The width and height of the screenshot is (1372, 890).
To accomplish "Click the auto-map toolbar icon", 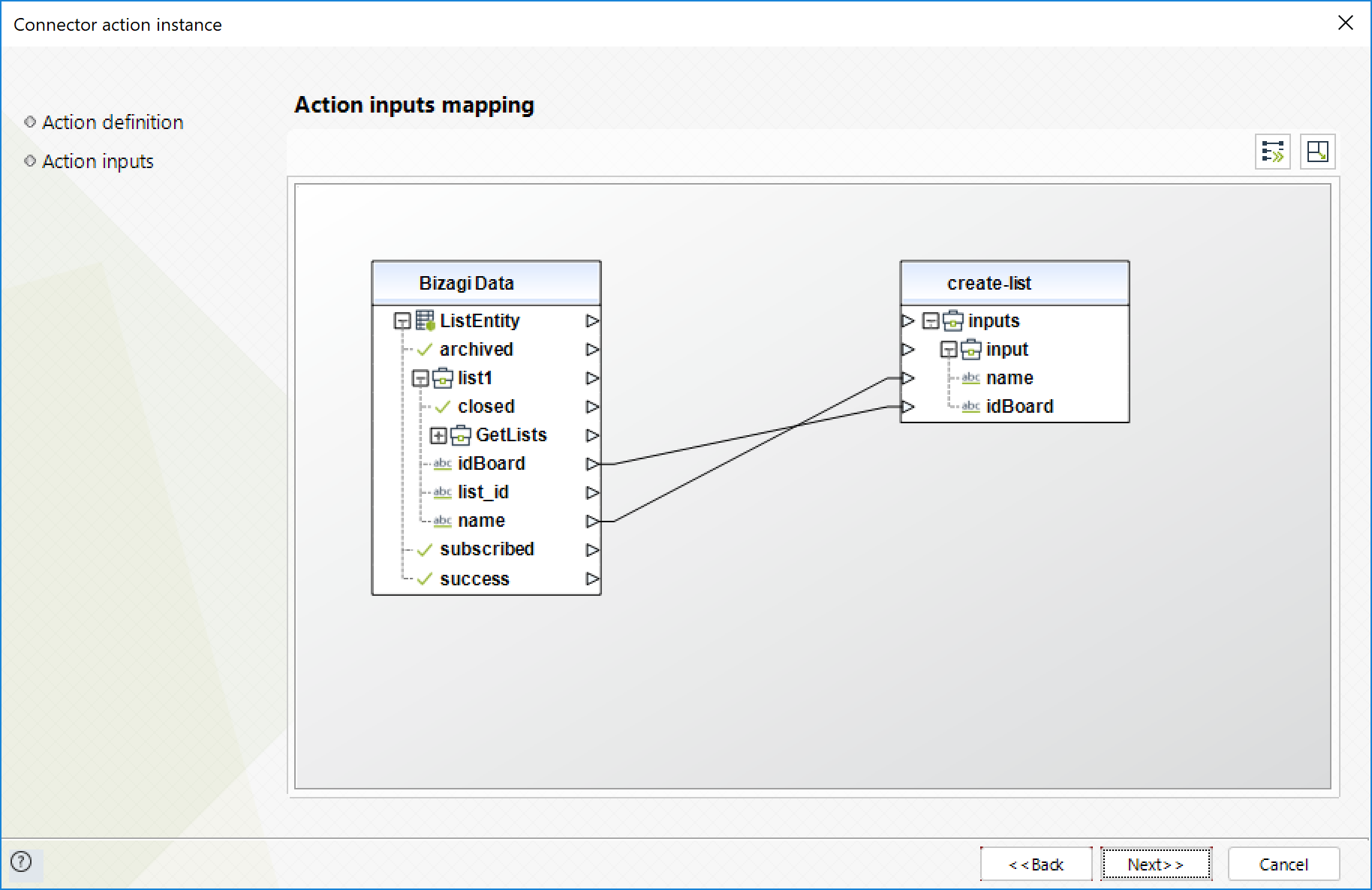I will [x=1273, y=152].
